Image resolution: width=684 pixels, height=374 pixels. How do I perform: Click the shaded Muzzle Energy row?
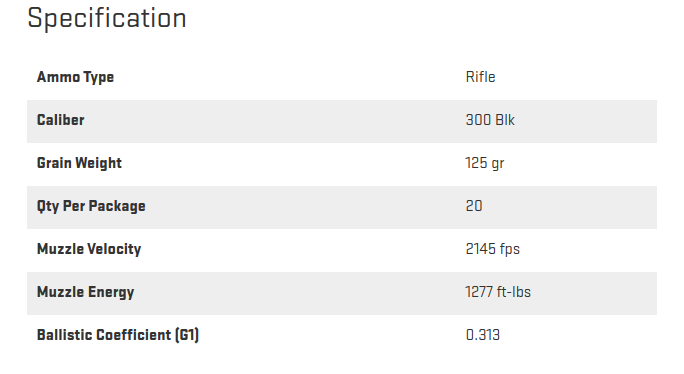342,293
